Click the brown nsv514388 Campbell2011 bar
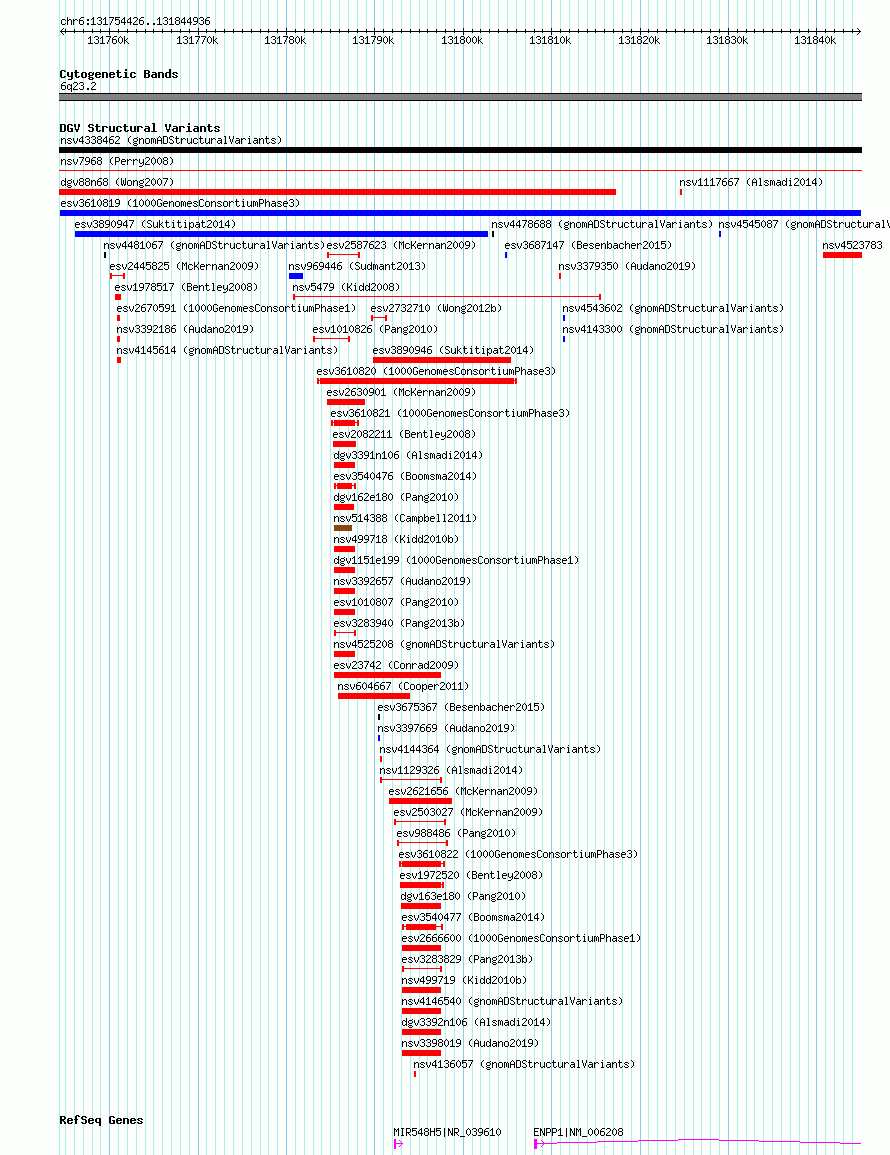This screenshot has height=1155, width=890. pos(343,528)
